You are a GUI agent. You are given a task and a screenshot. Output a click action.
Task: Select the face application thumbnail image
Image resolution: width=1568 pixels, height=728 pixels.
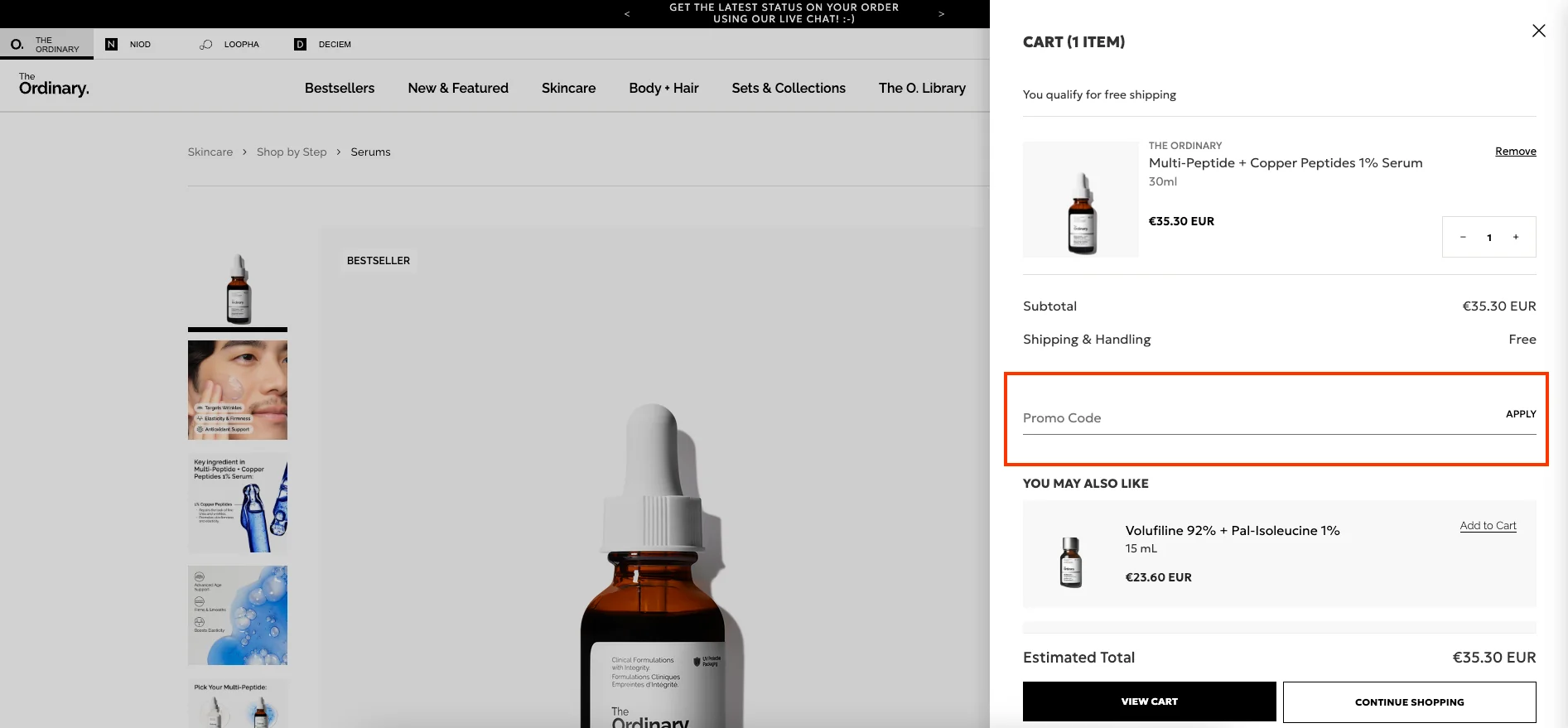pos(238,389)
